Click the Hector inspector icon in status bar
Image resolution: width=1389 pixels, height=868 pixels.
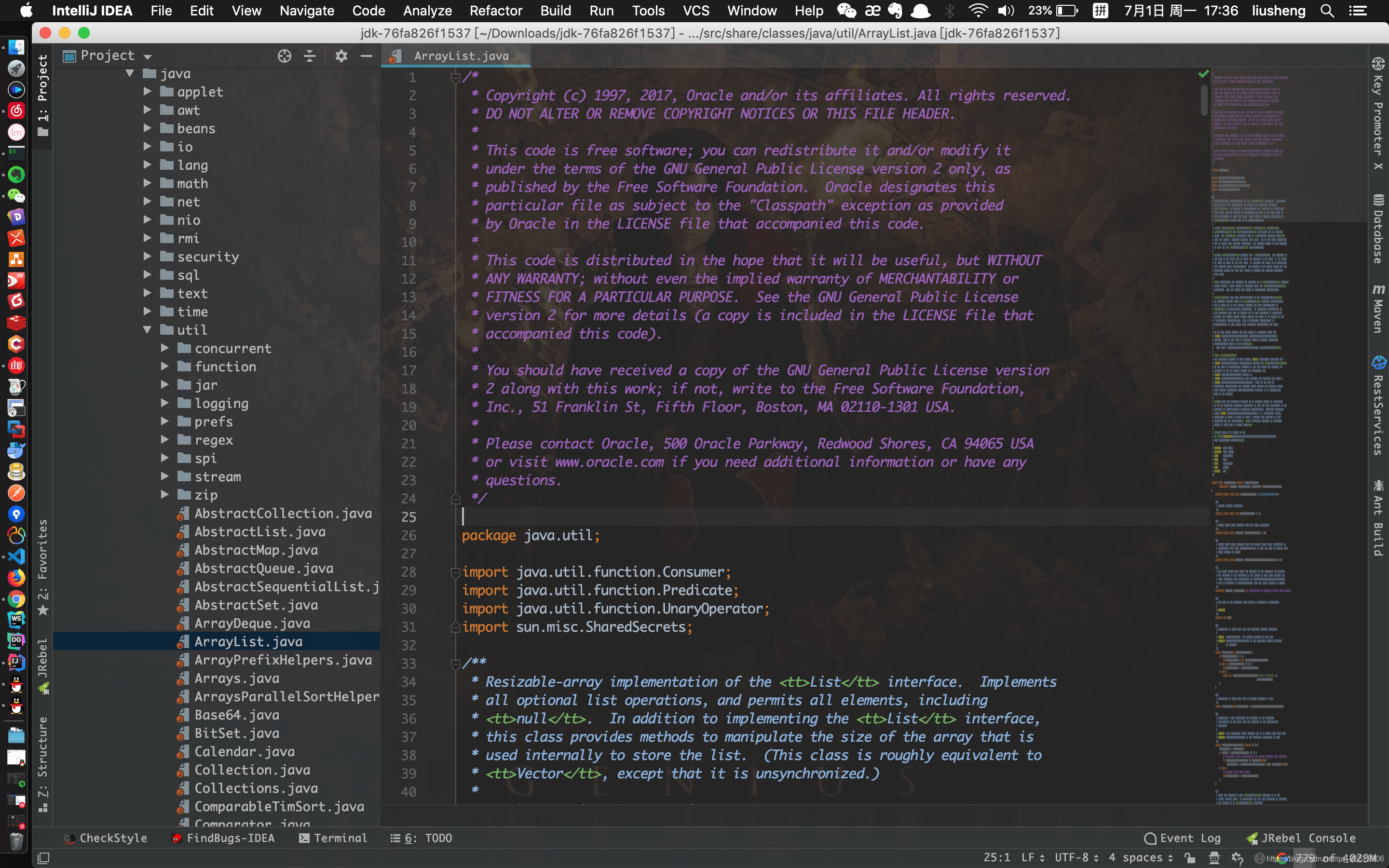(x=1214, y=858)
